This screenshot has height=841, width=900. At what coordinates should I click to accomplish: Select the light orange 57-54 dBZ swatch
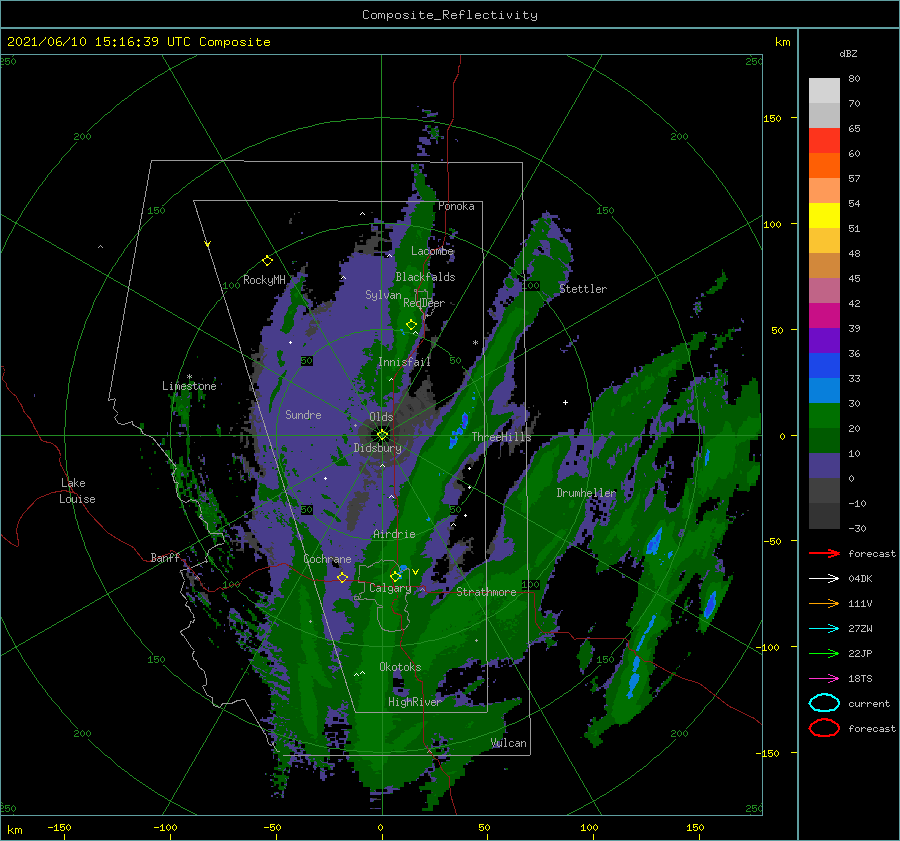click(824, 191)
